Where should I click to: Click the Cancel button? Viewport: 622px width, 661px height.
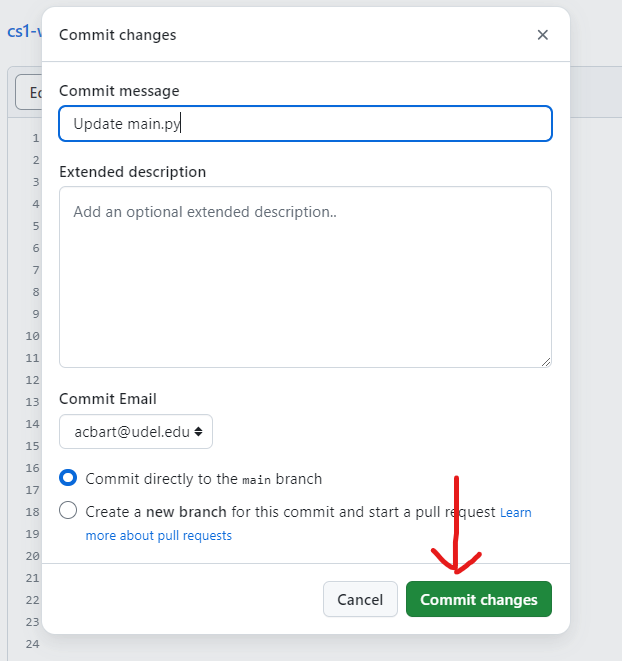pyautogui.click(x=360, y=599)
